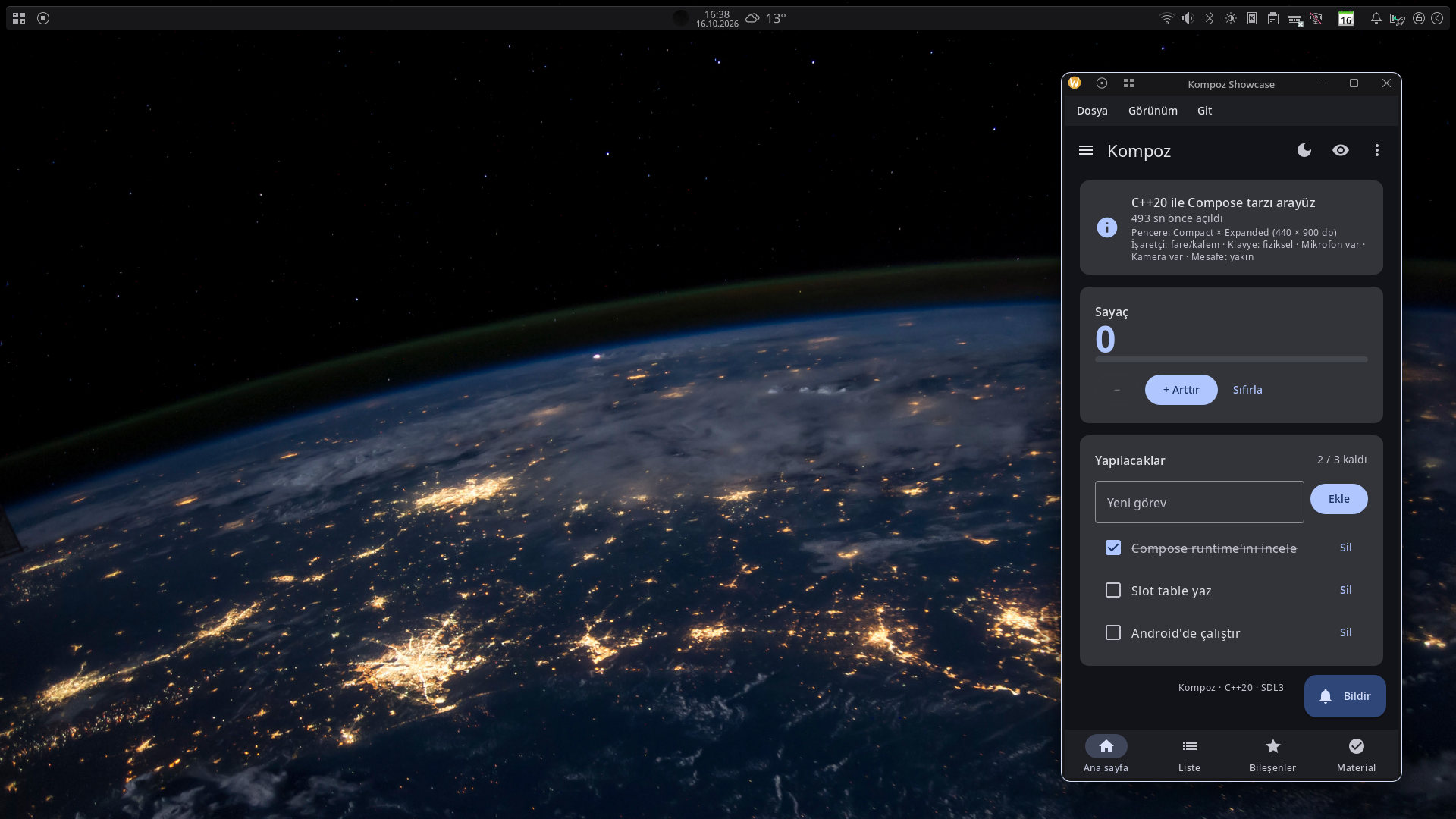Switch to the Material tab
Image resolution: width=1456 pixels, height=819 pixels.
click(1357, 755)
